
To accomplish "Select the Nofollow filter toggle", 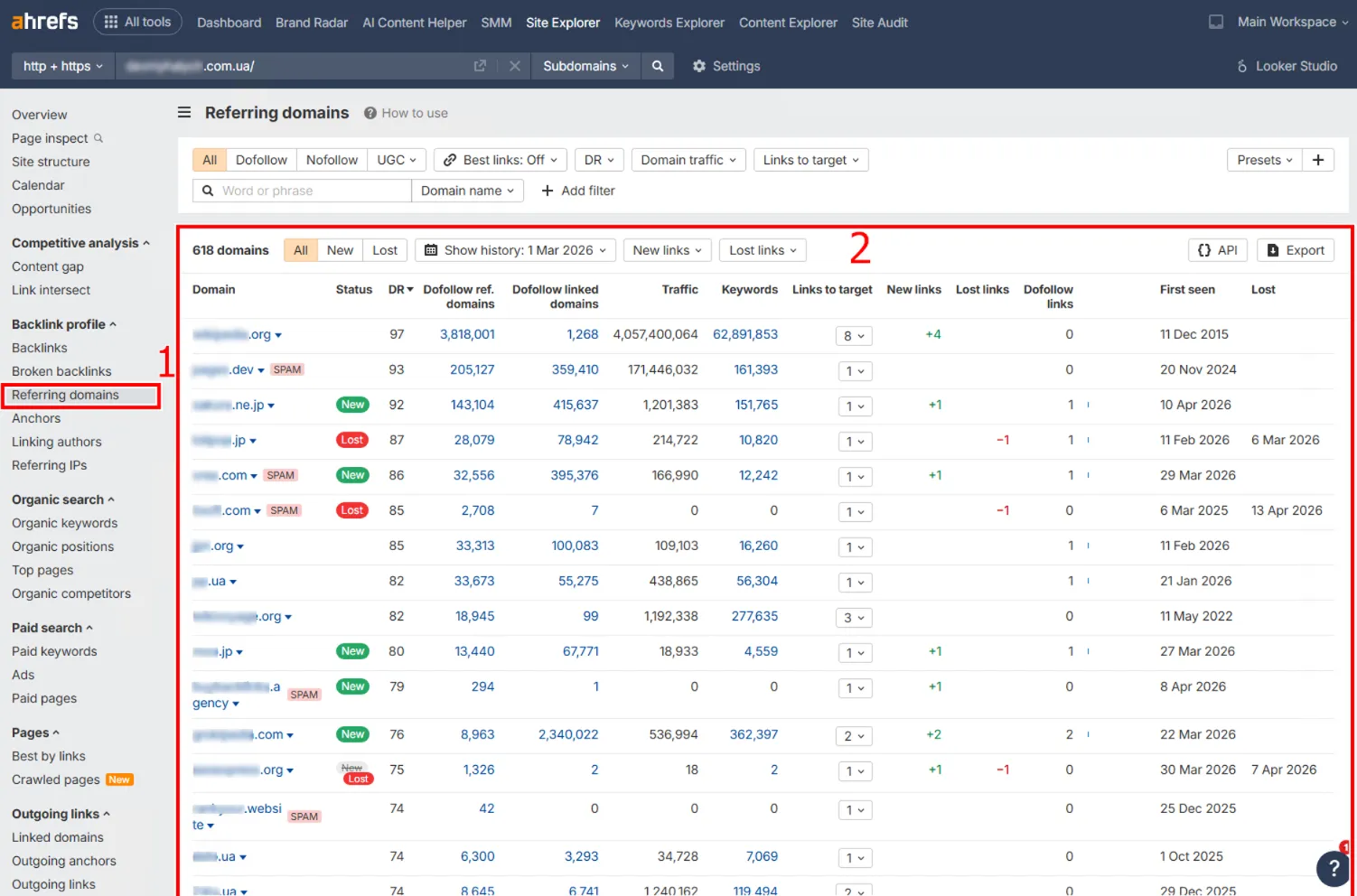I will [x=332, y=160].
